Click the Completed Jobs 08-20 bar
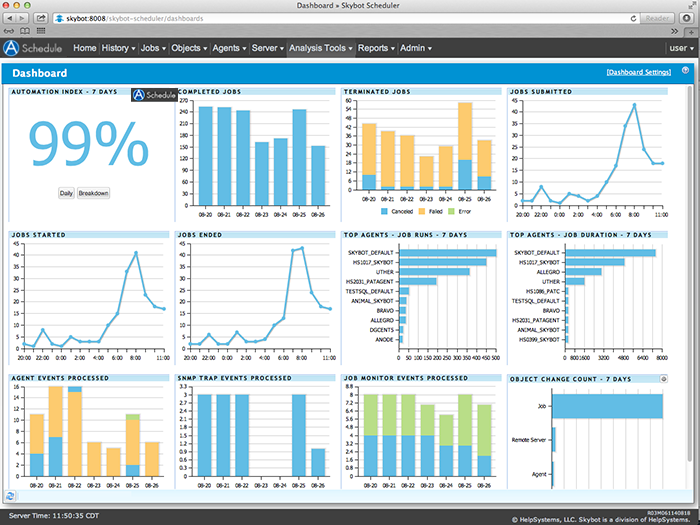 [x=205, y=156]
